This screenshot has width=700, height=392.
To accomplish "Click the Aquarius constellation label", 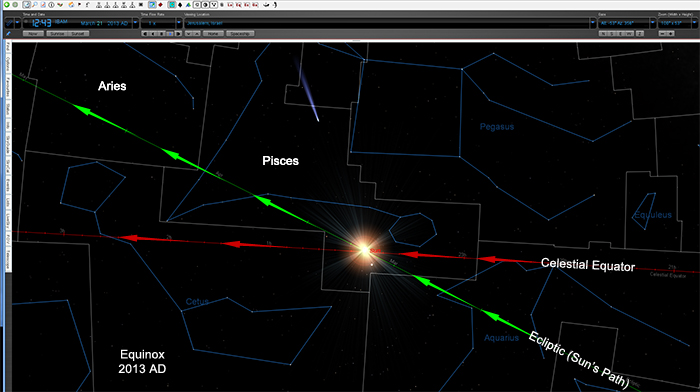I will click(x=501, y=338).
